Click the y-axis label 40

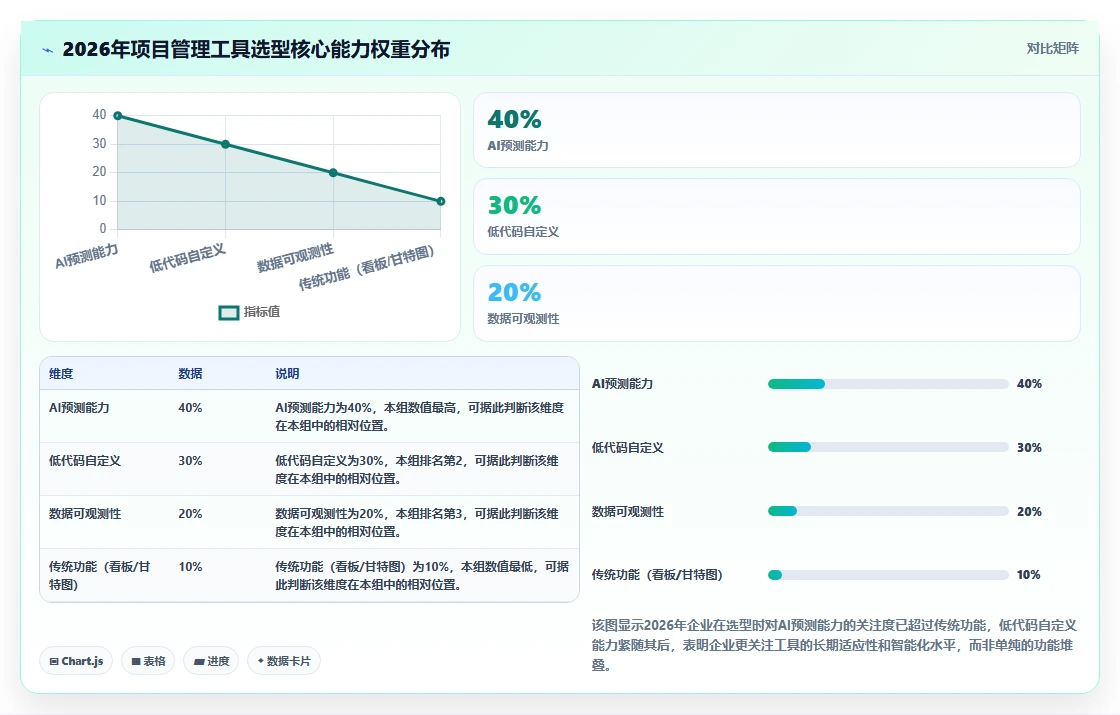[x=99, y=114]
